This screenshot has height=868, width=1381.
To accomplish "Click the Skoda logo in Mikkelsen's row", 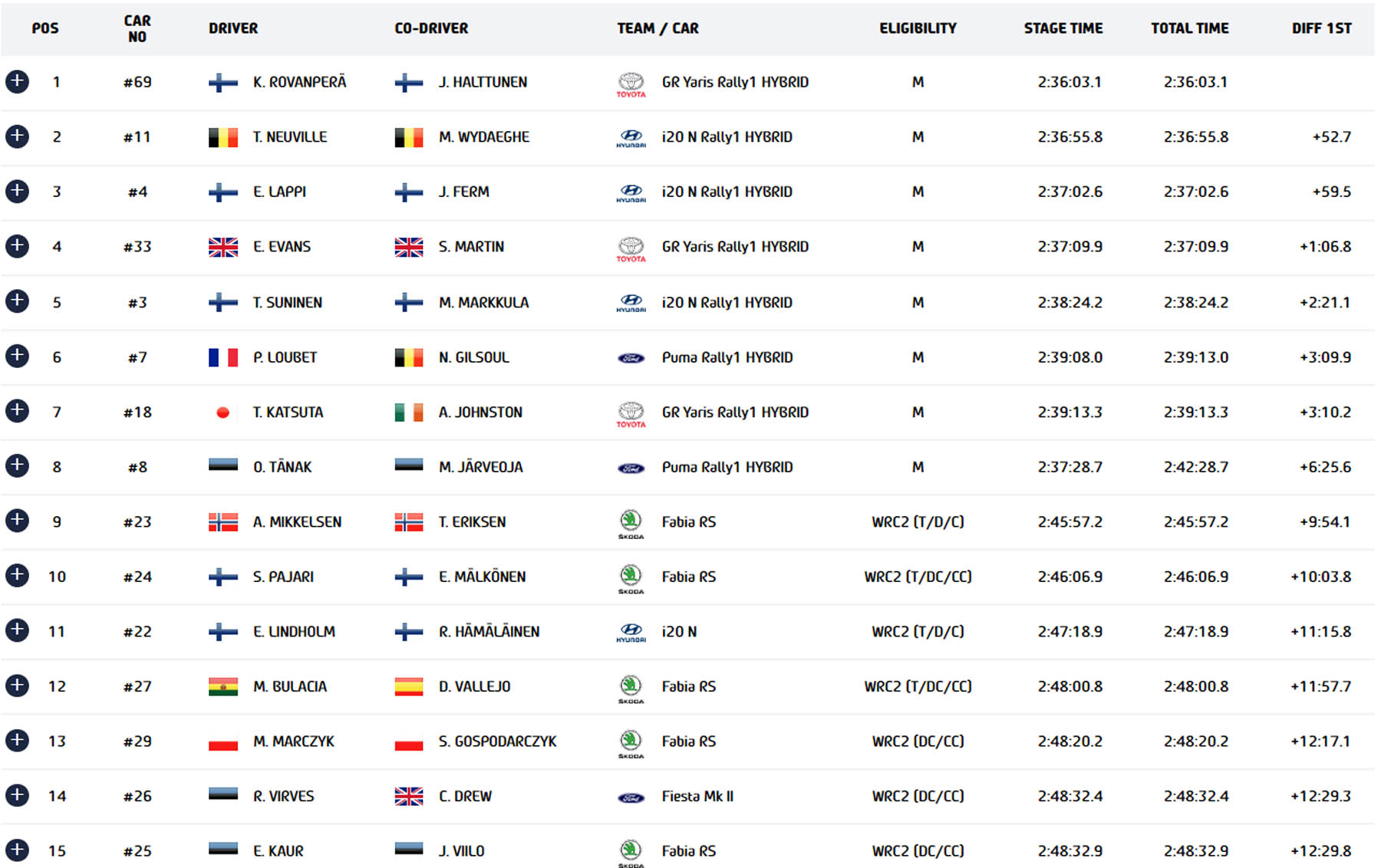I will (x=631, y=524).
